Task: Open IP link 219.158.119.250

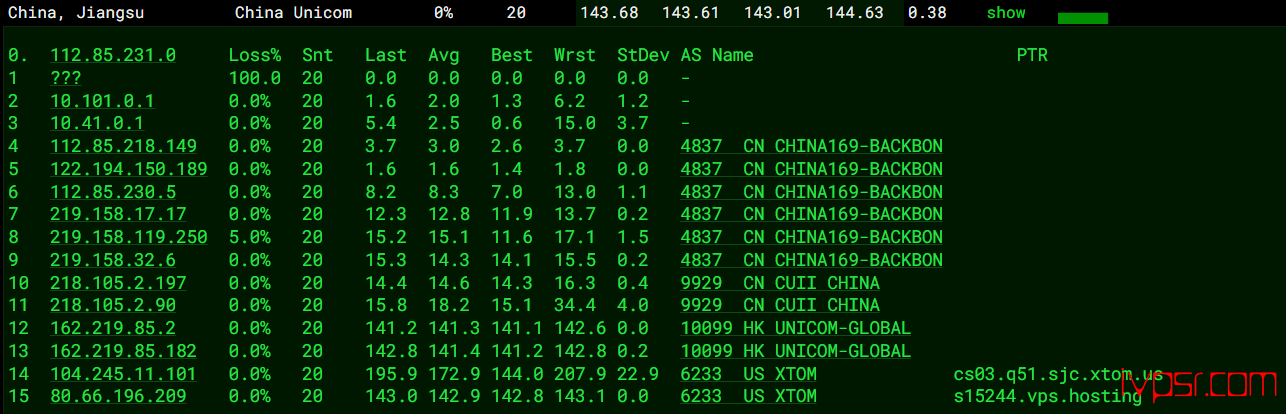Action: [129, 237]
